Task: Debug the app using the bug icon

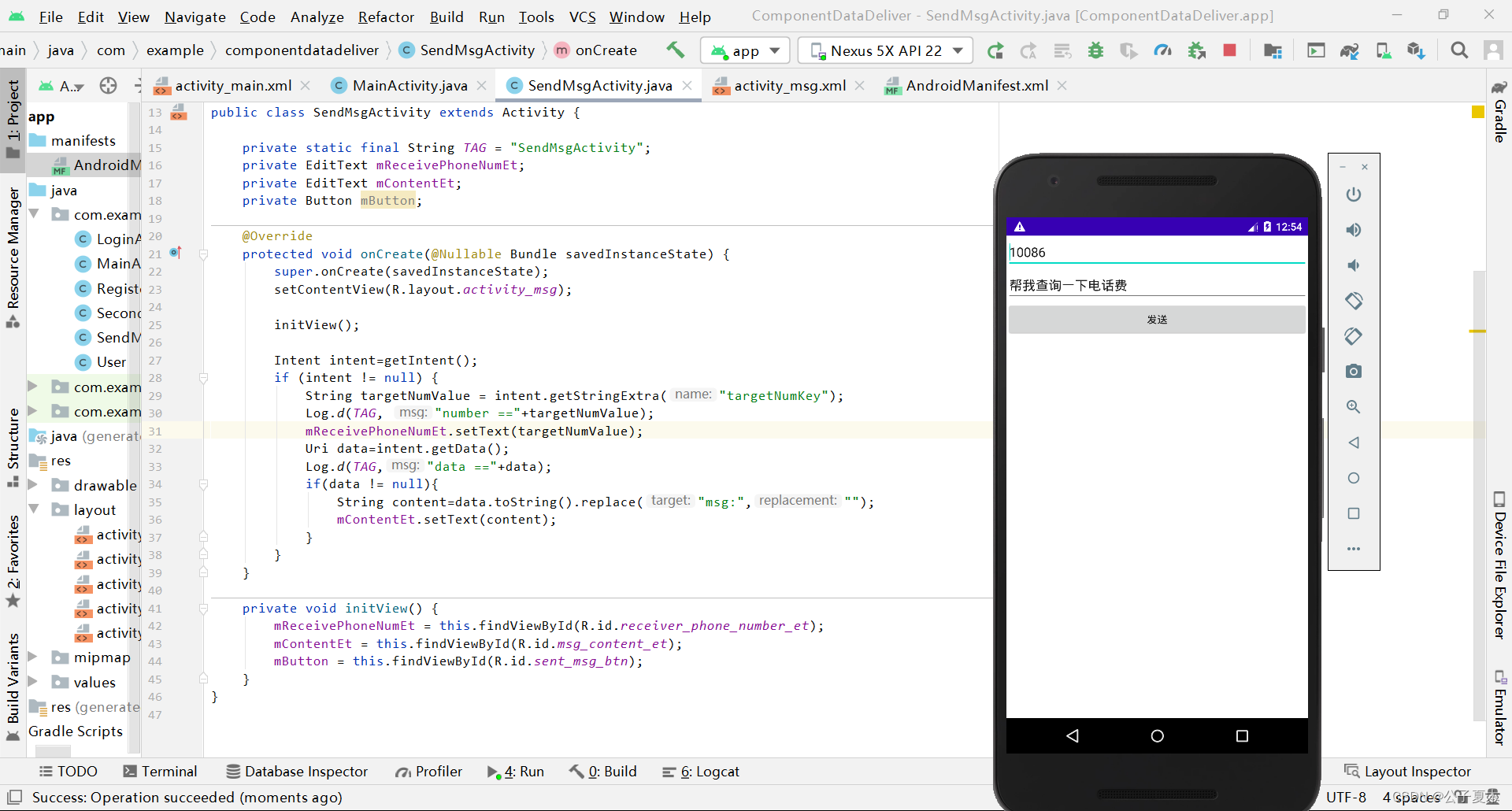Action: coord(1095,50)
